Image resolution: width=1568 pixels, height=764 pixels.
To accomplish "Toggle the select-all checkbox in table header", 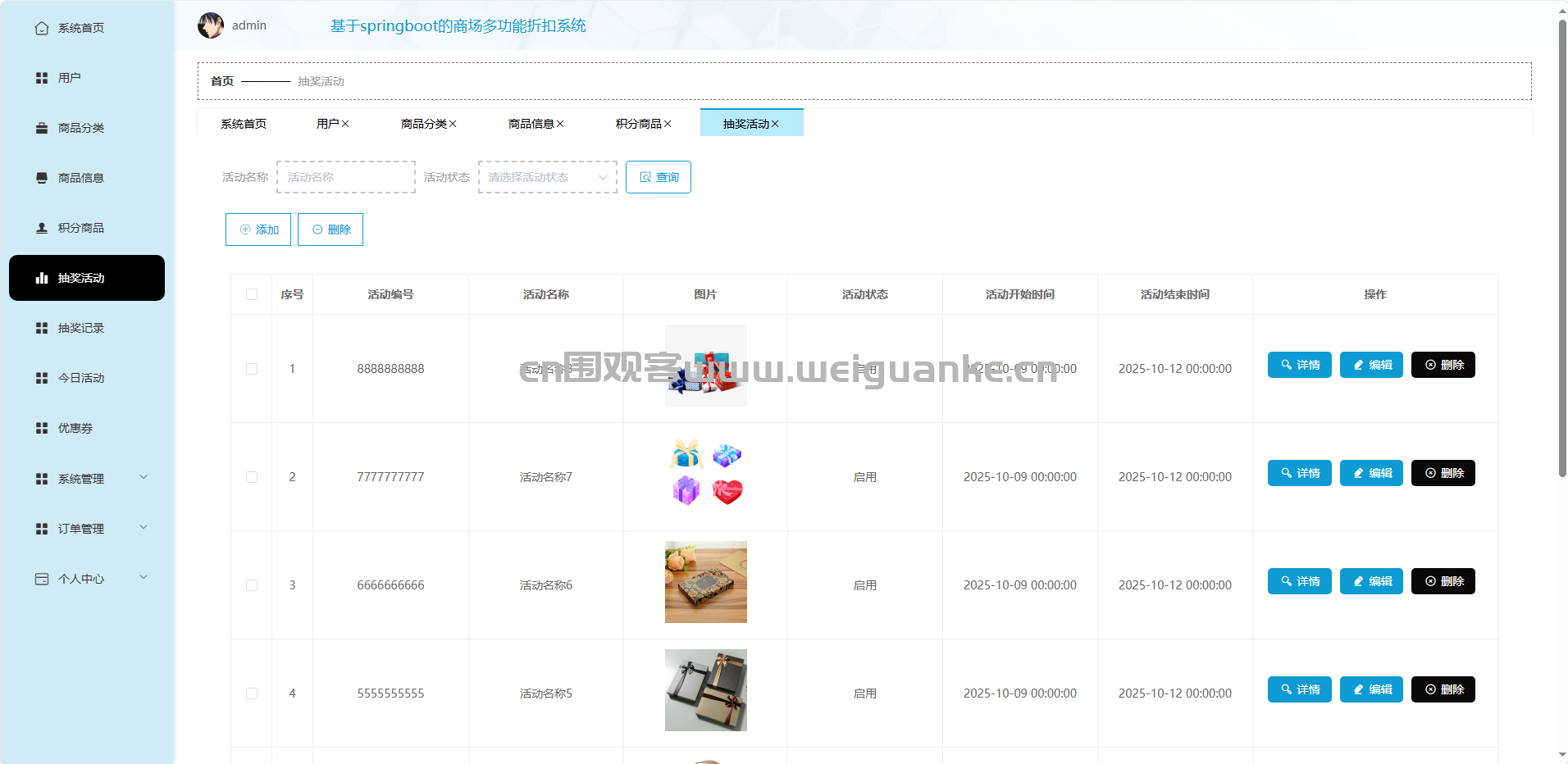I will pos(252,294).
